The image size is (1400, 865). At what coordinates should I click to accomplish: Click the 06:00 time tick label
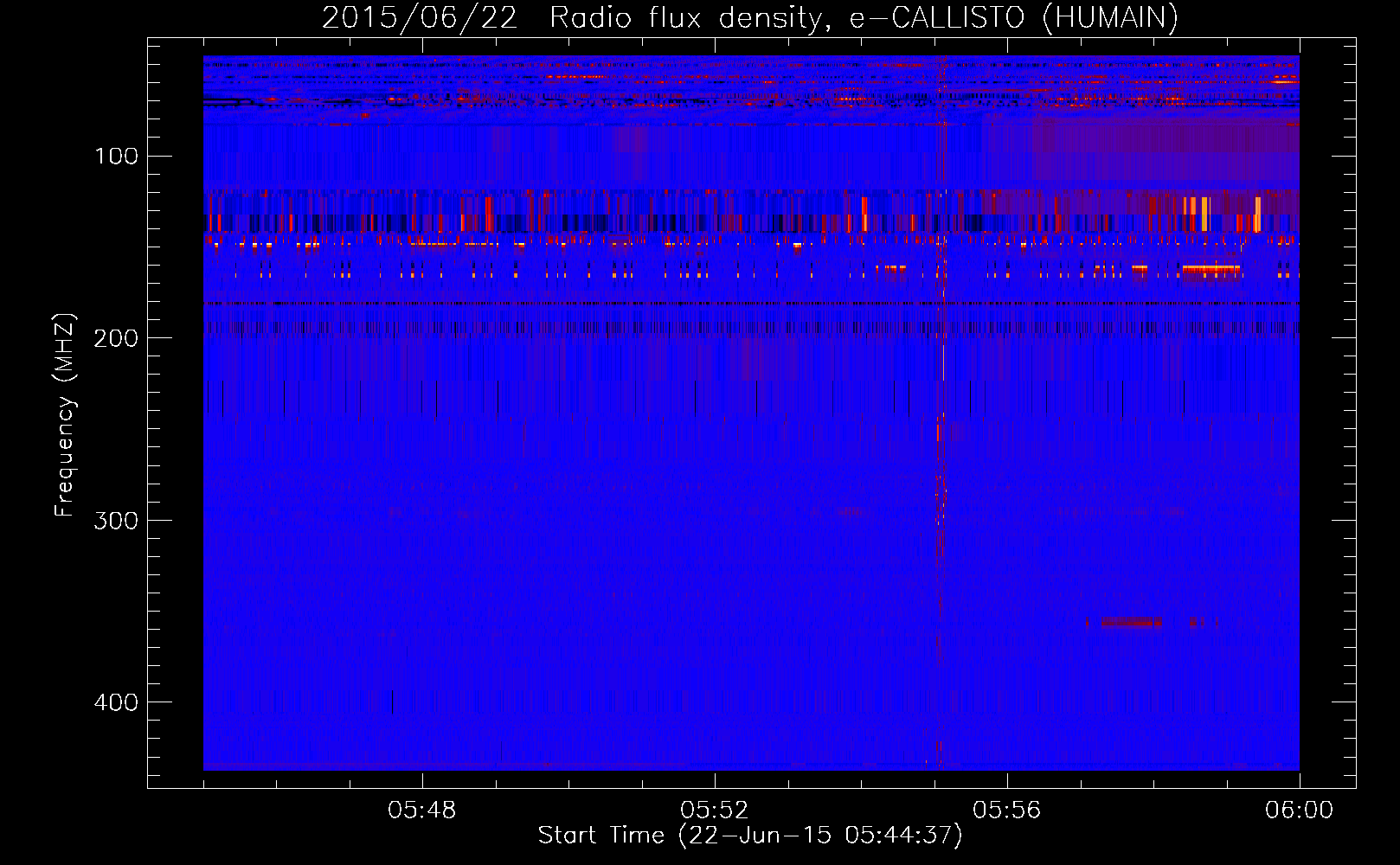click(1300, 811)
